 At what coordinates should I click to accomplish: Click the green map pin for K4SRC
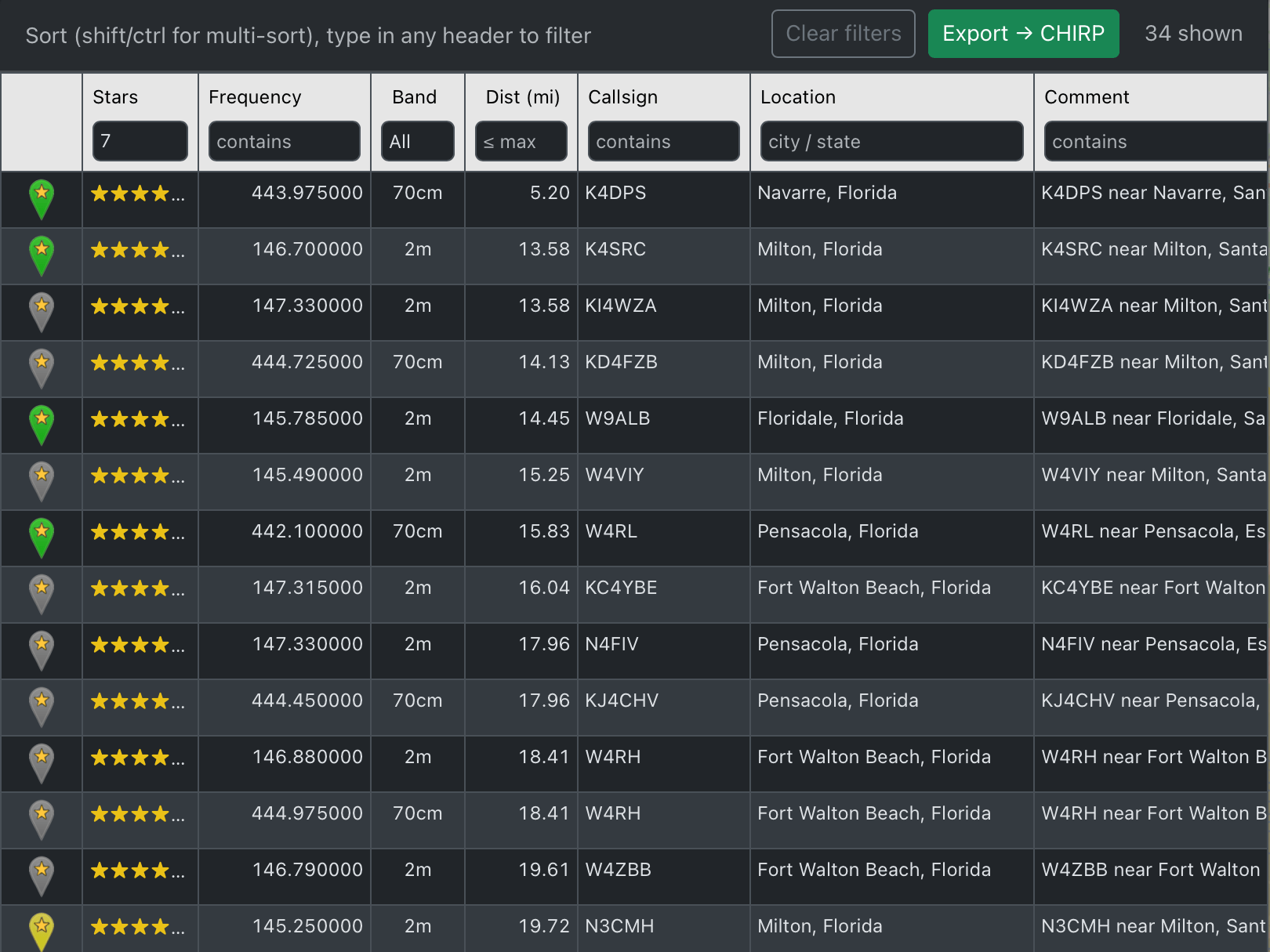pos(42,255)
